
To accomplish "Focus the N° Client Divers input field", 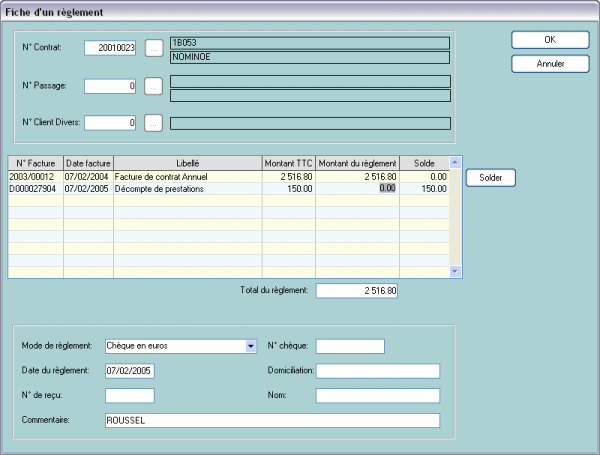I will [x=110, y=123].
